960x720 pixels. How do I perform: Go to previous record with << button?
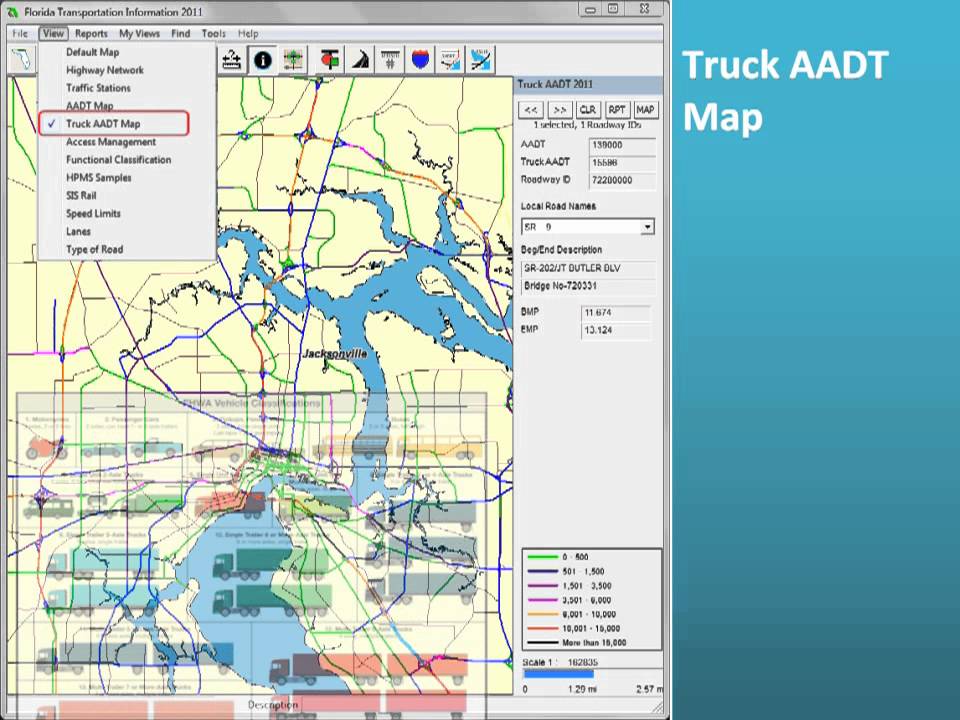531,110
